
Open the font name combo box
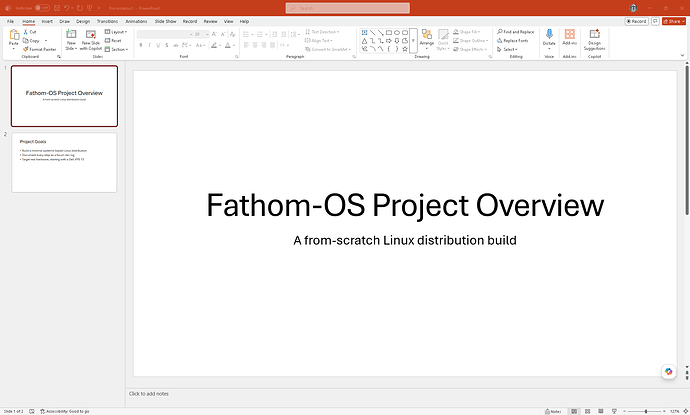coord(165,34)
